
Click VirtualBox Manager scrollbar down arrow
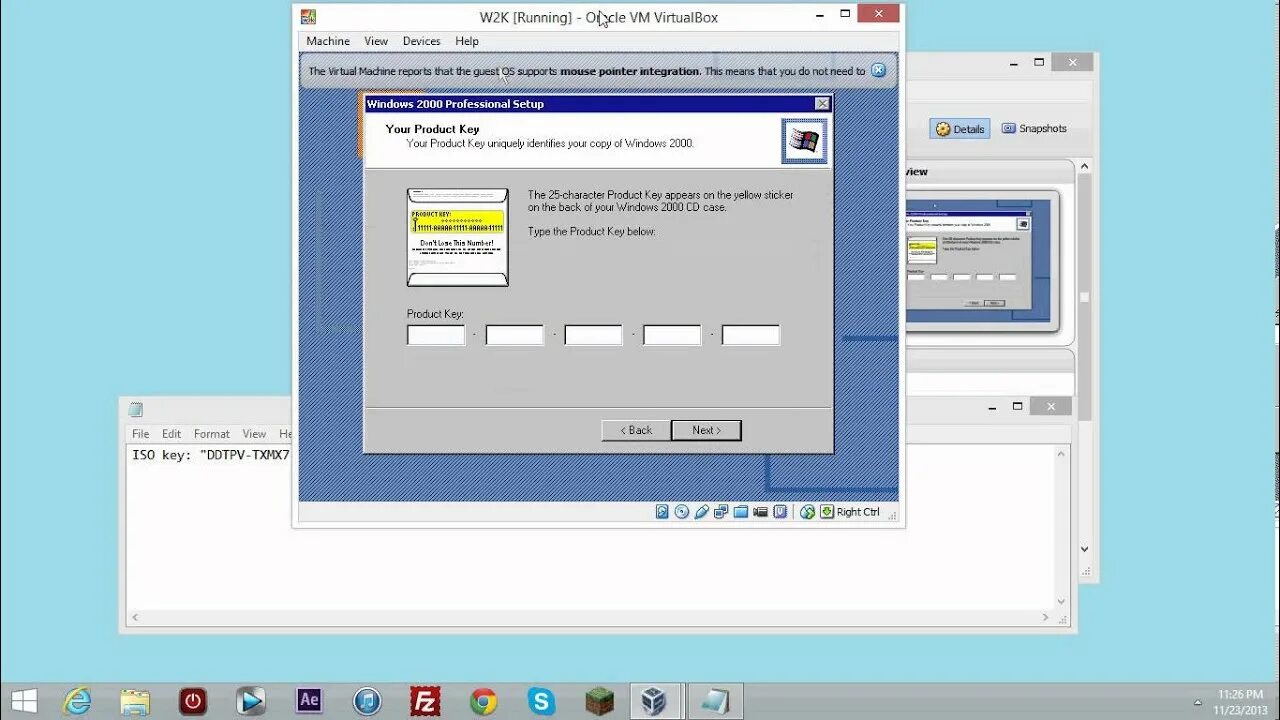pyautogui.click(x=1084, y=549)
